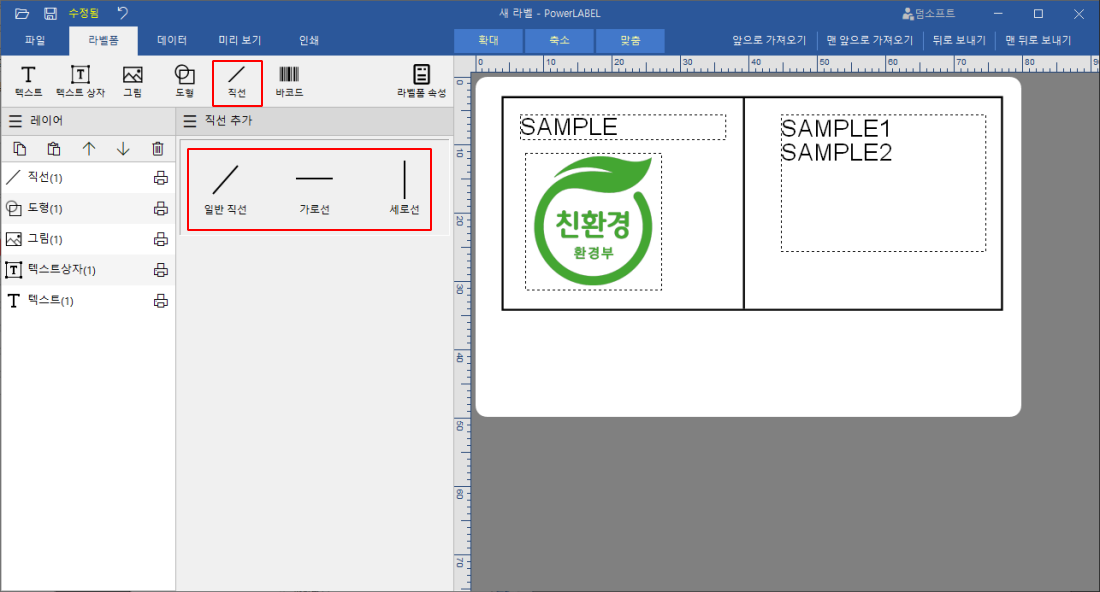Viewport: 1100px width, 592px height.
Task: Select the 친환경 logo image on the label
Action: (592, 222)
